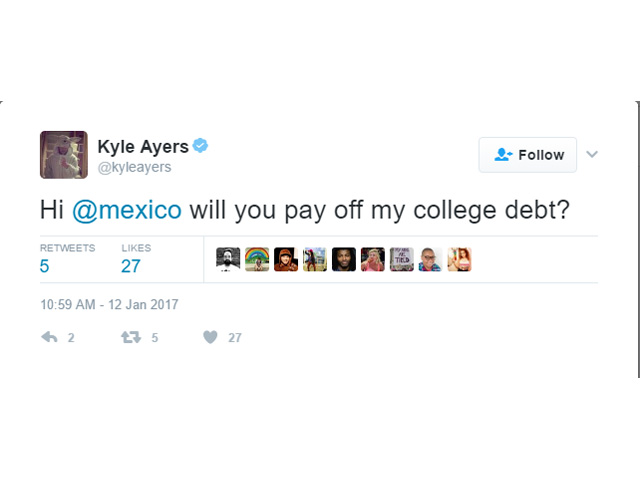Click the page's vertical scrollbar
Screen dimensions: 640x480
click(x=638, y=240)
